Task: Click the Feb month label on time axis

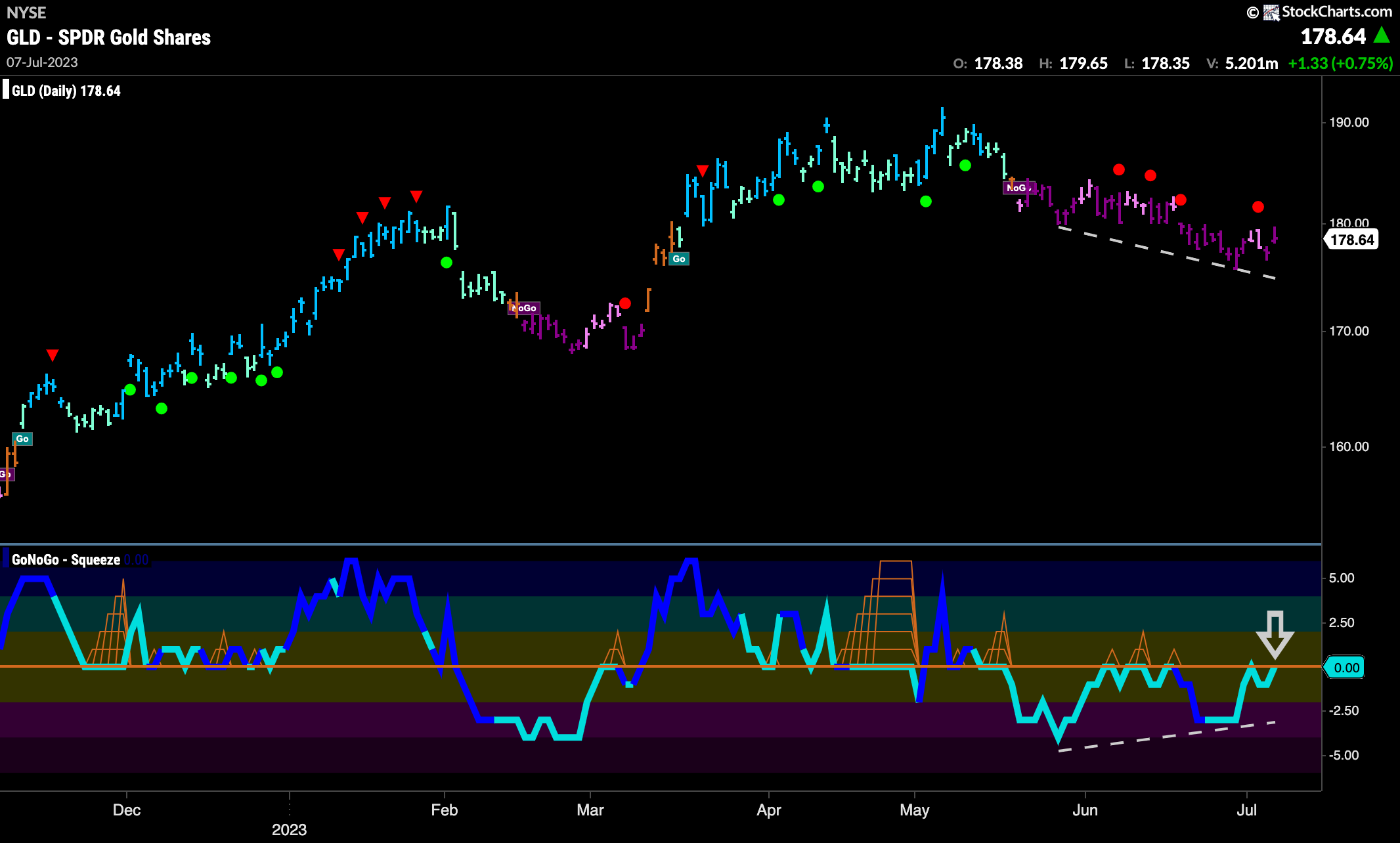Action: (x=445, y=810)
